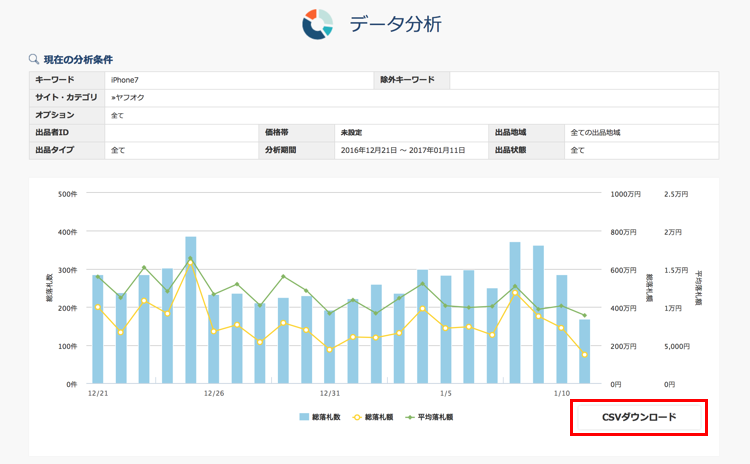
Task: Toggle the blue 総落札数 legend swatch
Action: (x=306, y=416)
